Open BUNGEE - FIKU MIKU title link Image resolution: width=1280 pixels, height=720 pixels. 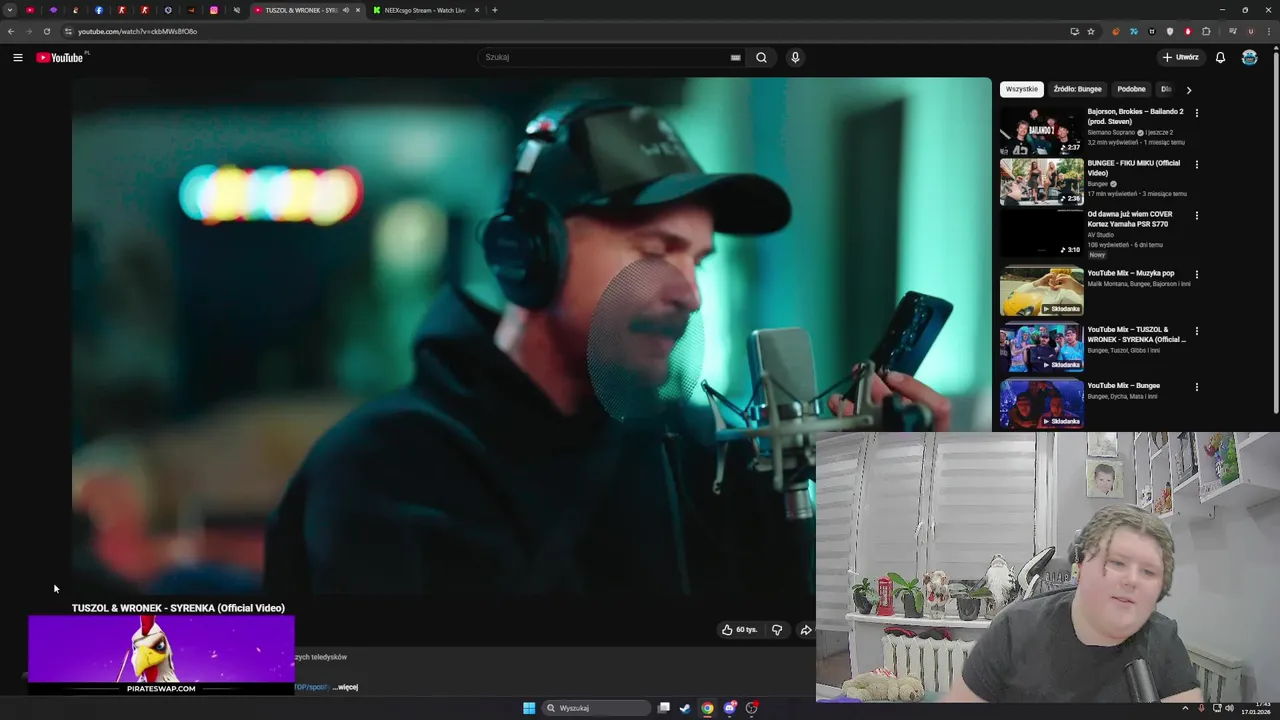point(1134,168)
